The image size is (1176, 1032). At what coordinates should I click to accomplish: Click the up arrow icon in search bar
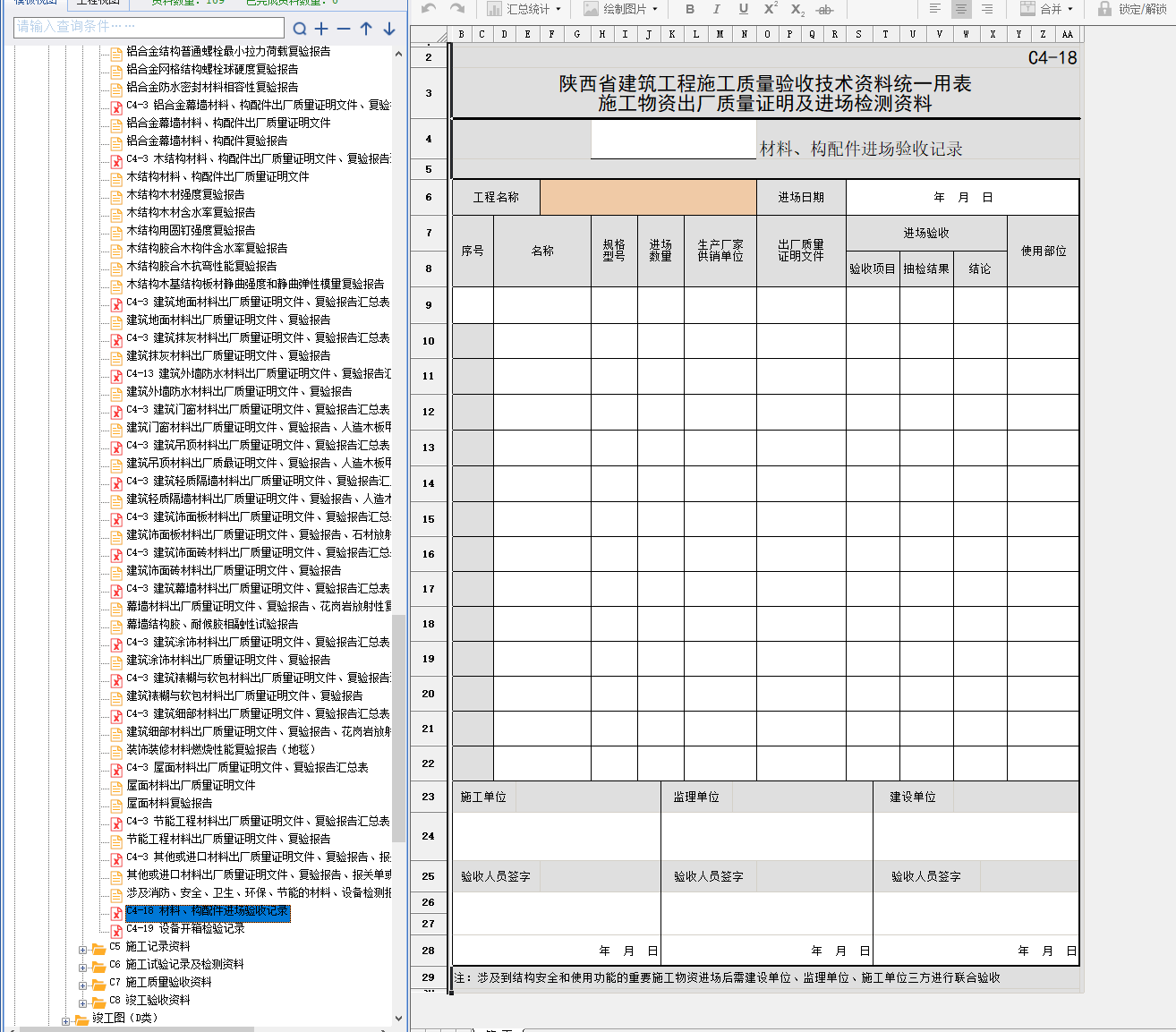pyautogui.click(x=366, y=29)
